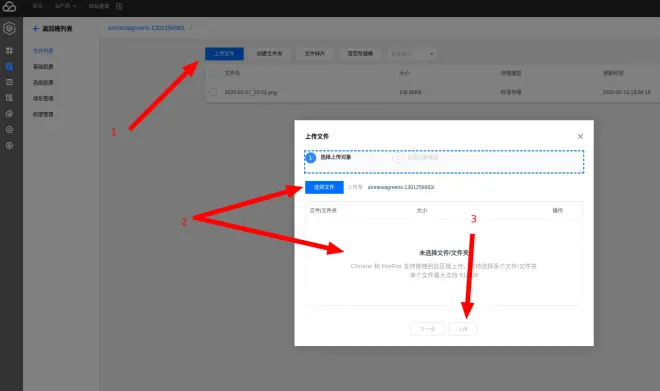
Task: Close the 上传文件 dialog with the X
Action: [x=580, y=136]
